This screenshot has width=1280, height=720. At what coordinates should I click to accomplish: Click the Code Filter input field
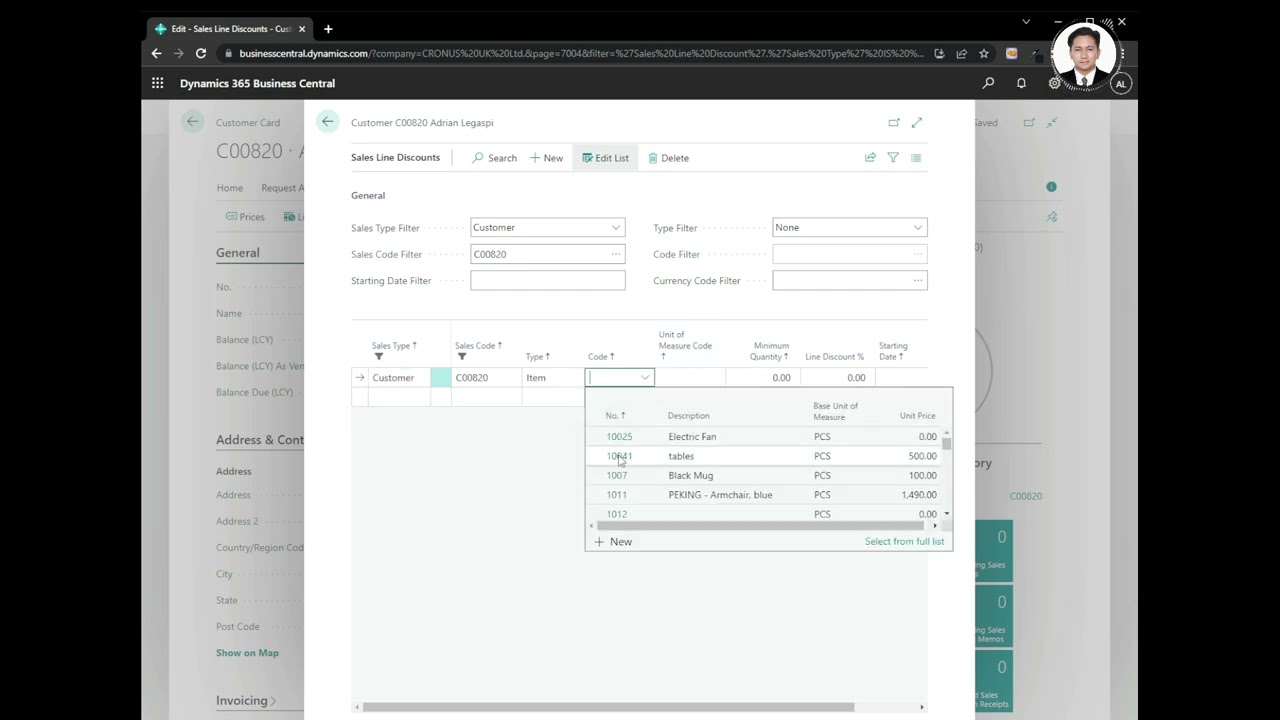[x=850, y=254]
